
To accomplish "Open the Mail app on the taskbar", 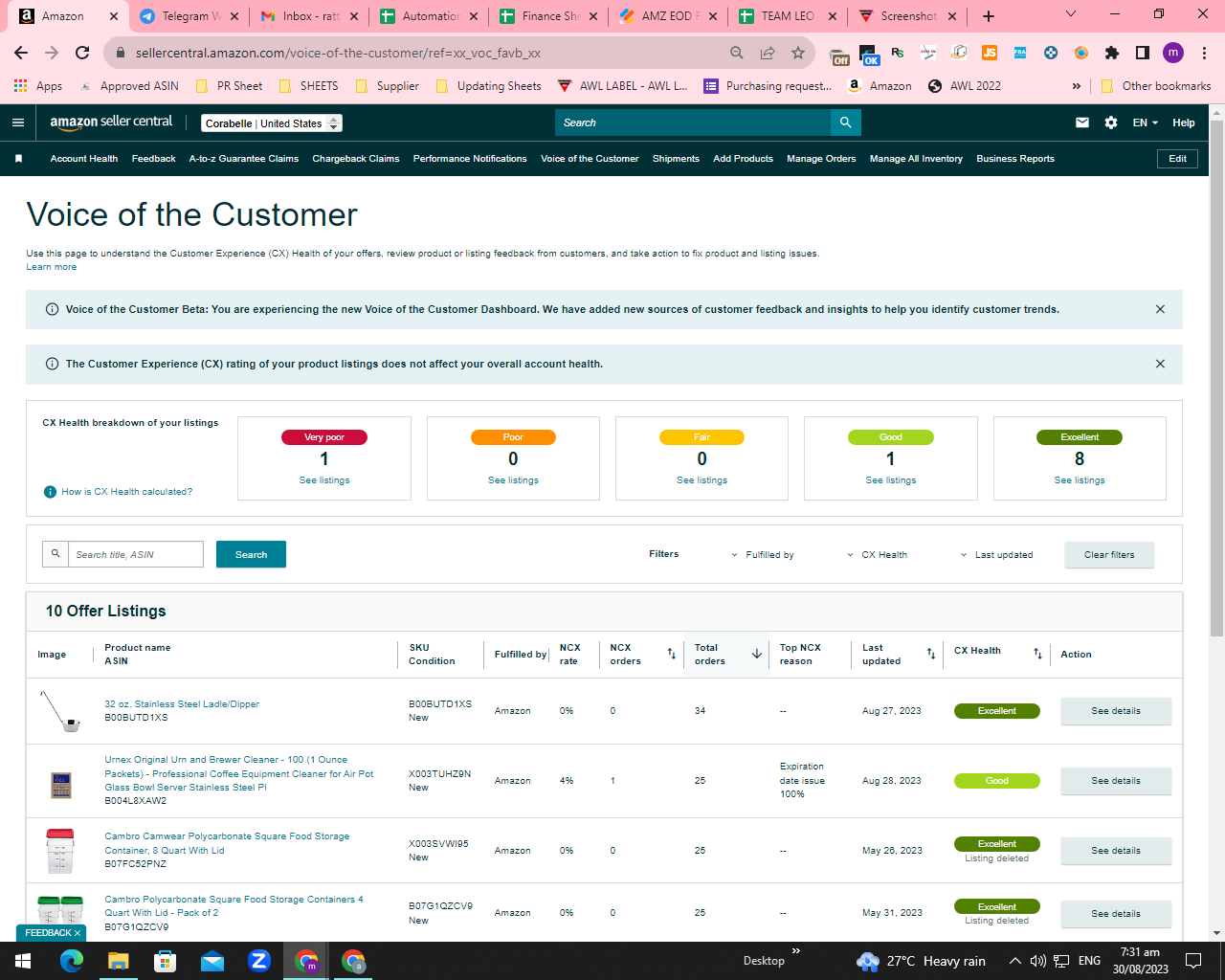I will [212, 961].
